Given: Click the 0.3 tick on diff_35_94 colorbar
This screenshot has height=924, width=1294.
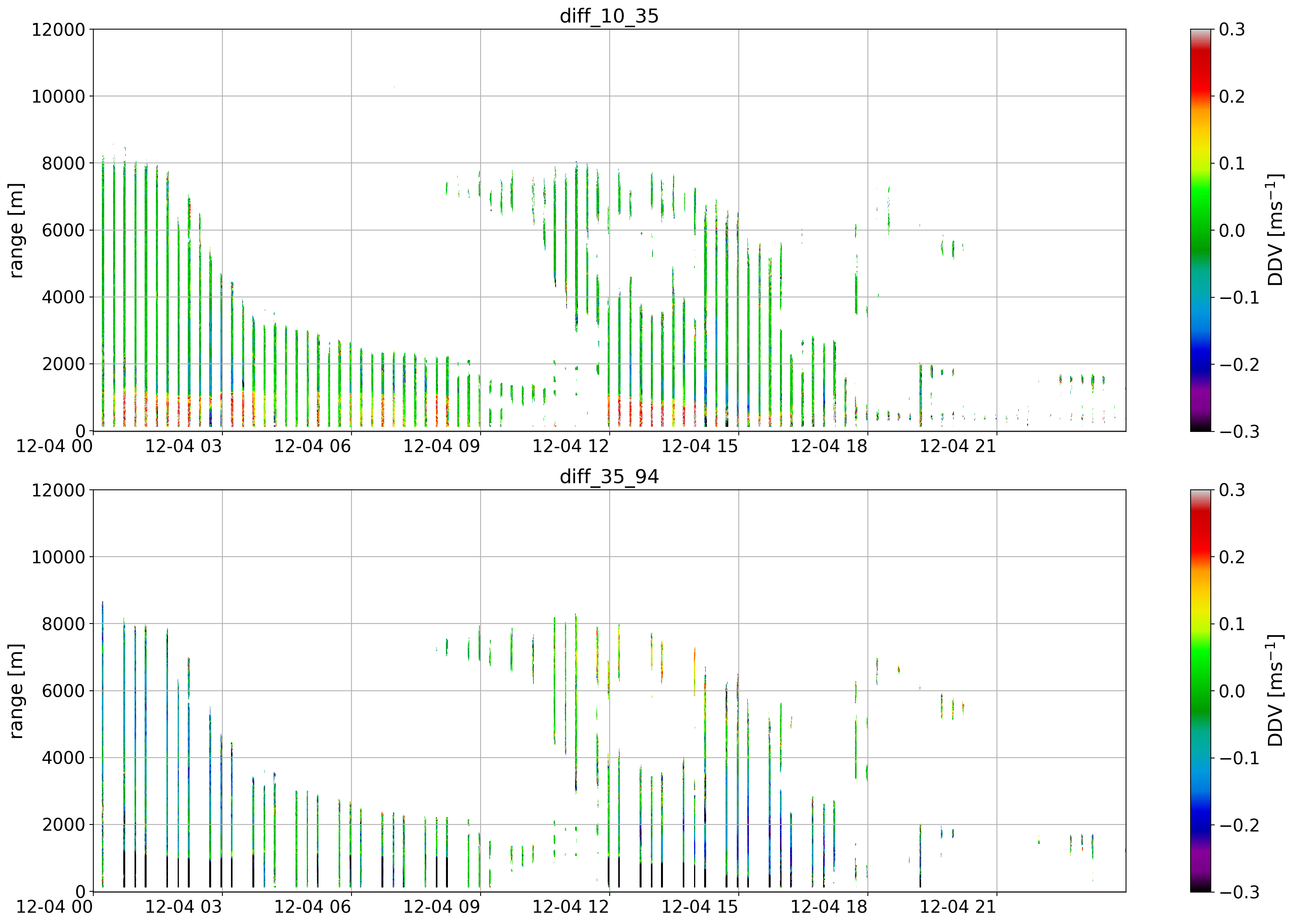Looking at the screenshot, I should pos(1232,491).
